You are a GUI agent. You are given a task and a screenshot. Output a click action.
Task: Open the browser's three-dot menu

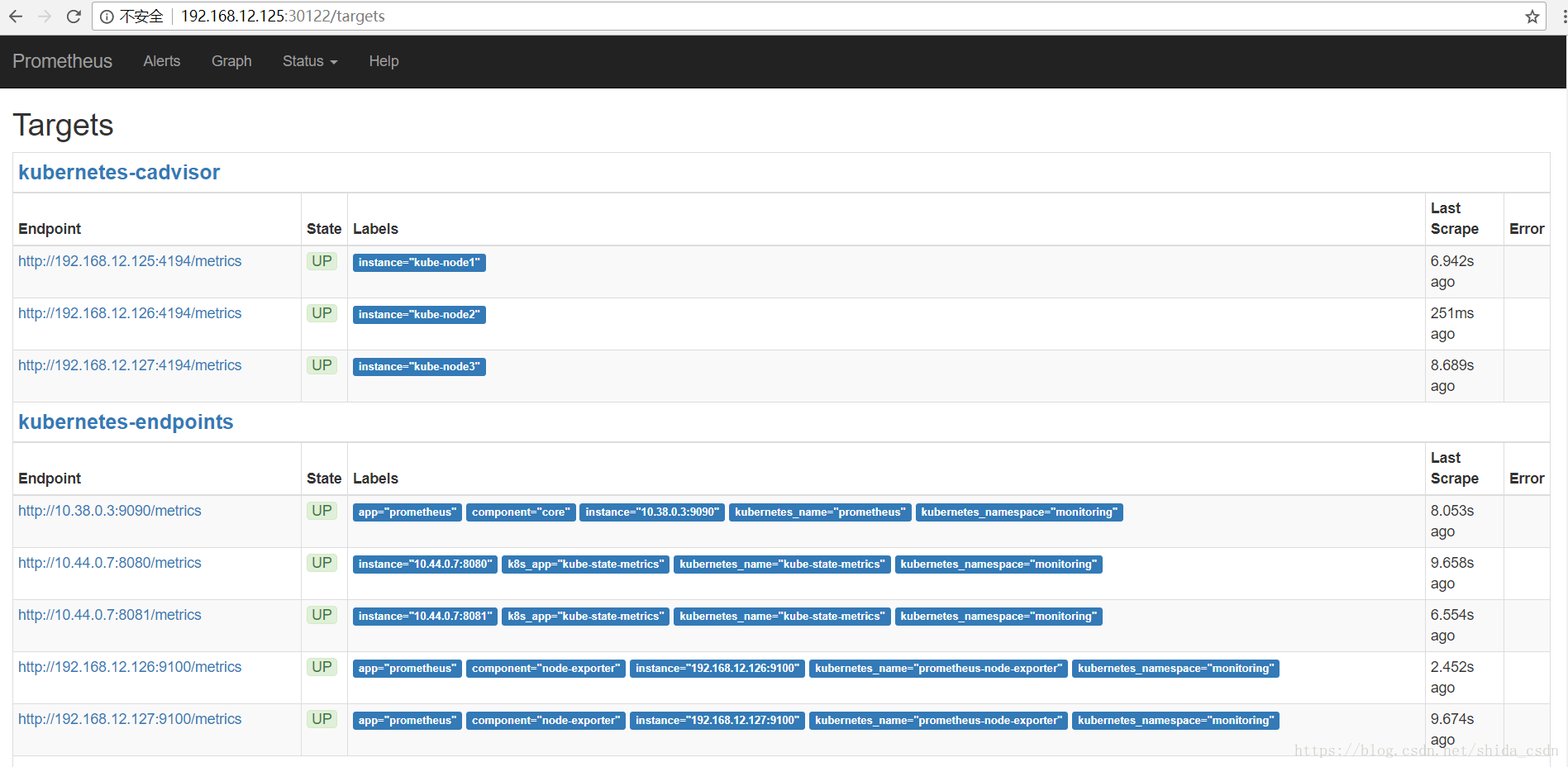tap(1564, 17)
